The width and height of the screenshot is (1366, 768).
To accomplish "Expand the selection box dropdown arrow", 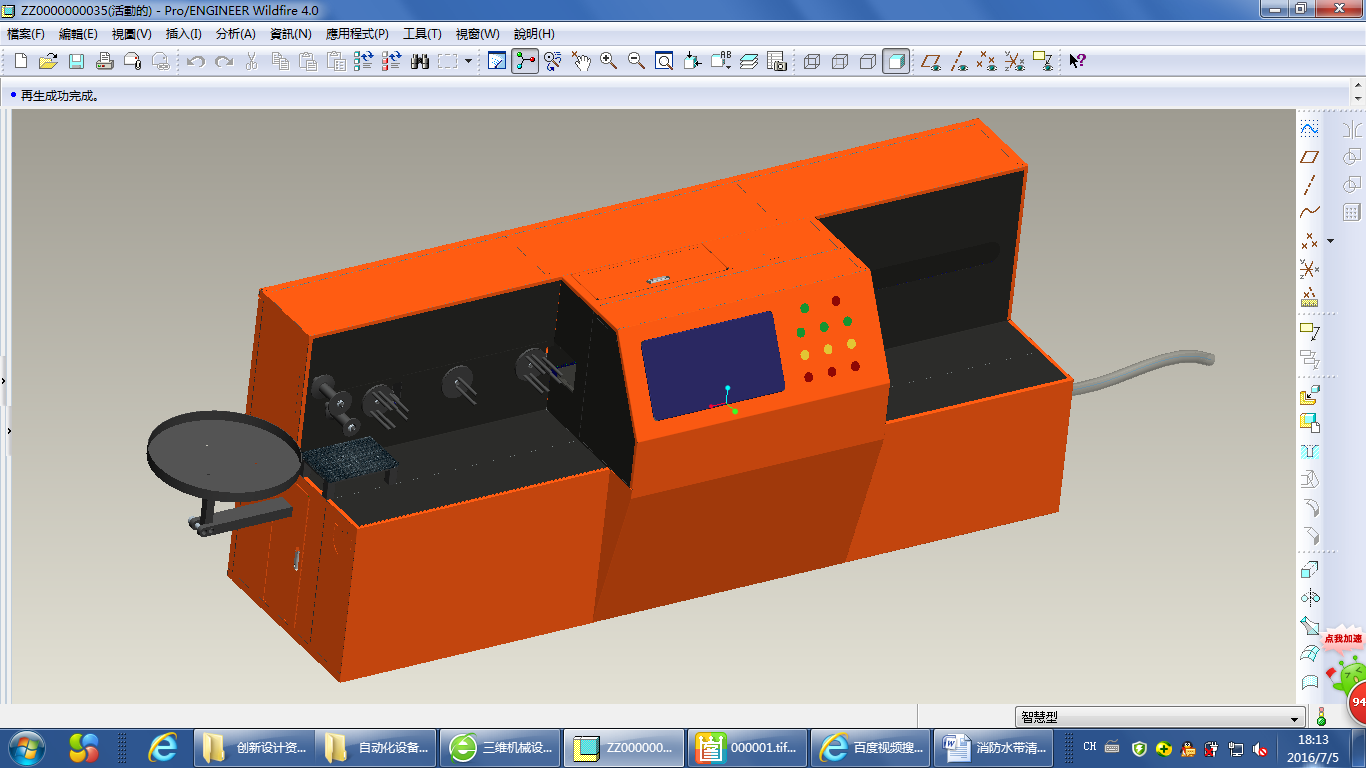I will (468, 61).
